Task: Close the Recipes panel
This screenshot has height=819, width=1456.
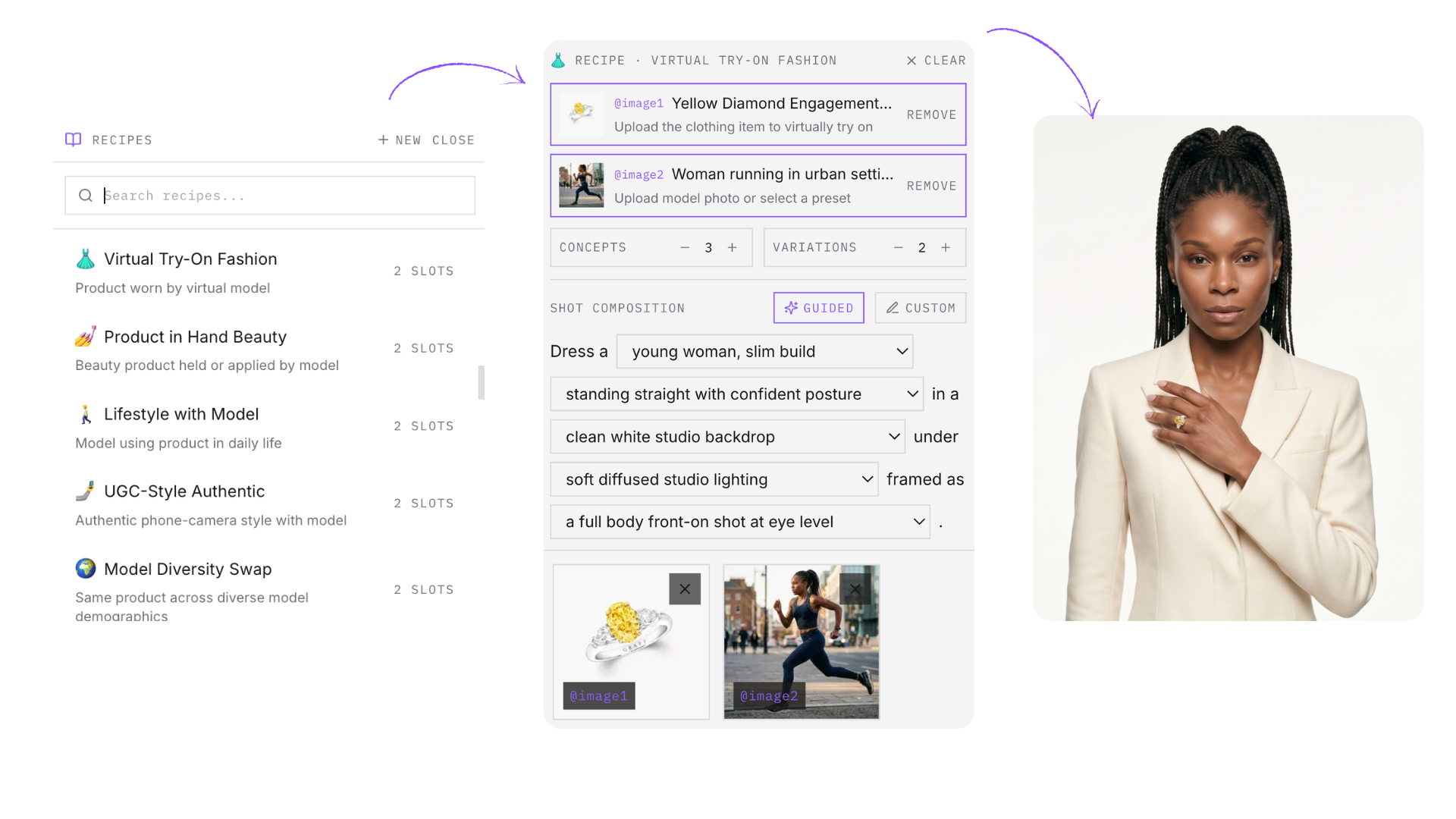Action: tap(453, 140)
